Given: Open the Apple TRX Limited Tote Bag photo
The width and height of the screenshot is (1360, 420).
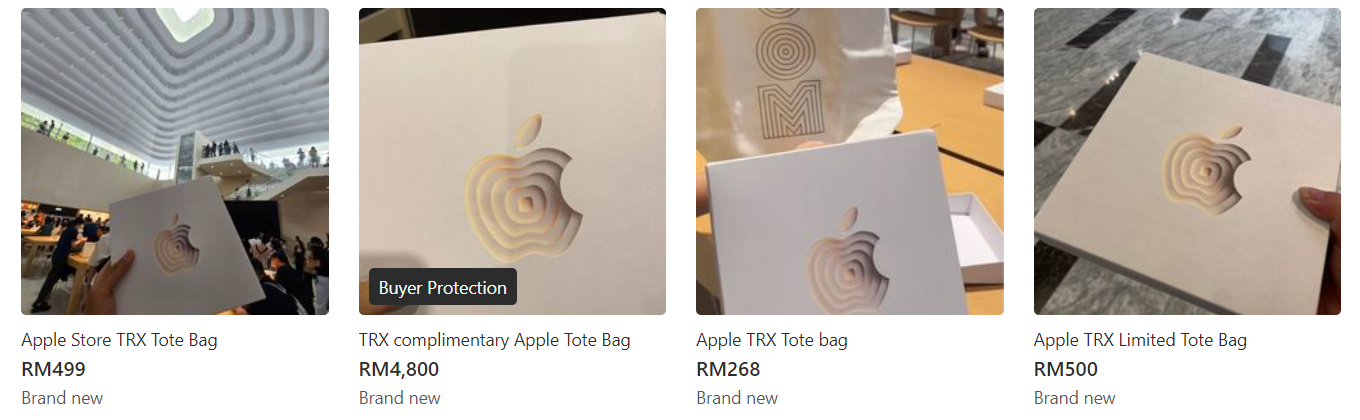Looking at the screenshot, I should (1187, 161).
